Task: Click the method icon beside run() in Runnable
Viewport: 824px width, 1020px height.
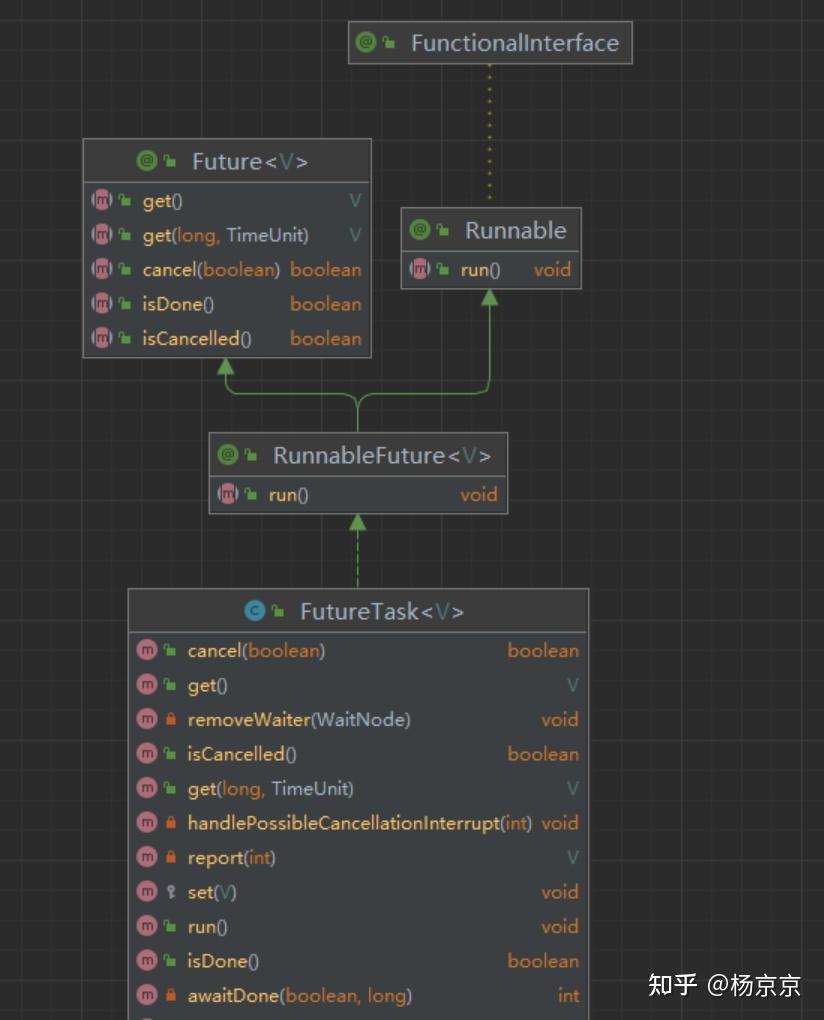Action: click(x=419, y=269)
